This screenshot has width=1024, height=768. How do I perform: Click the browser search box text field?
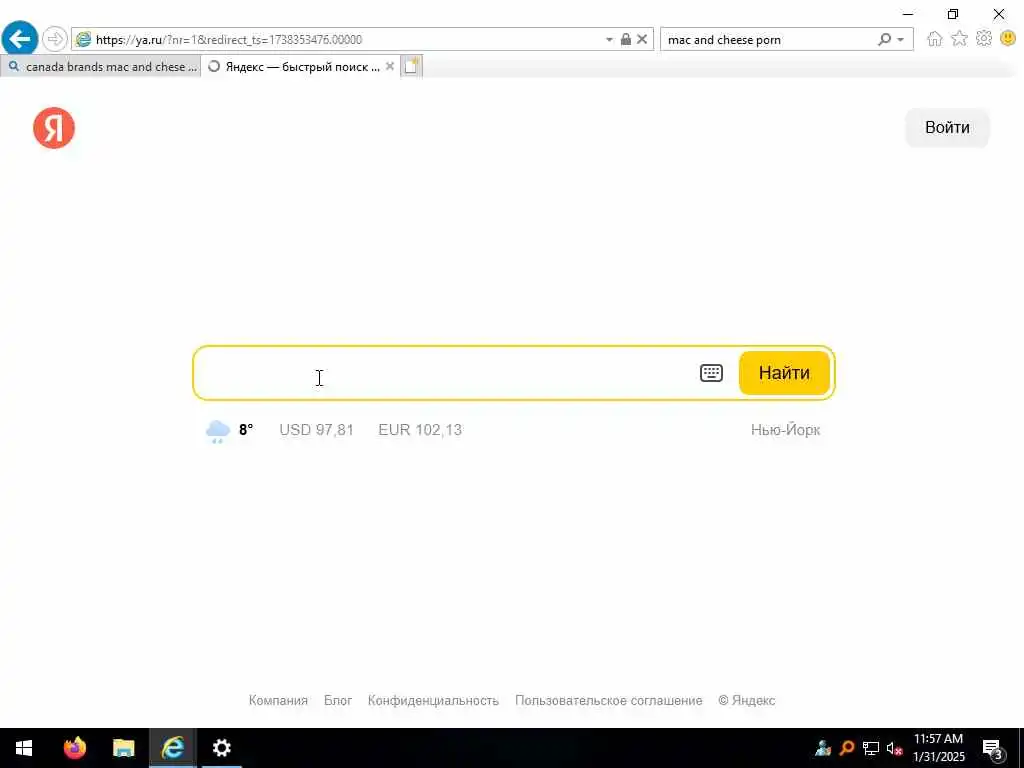[x=767, y=40]
